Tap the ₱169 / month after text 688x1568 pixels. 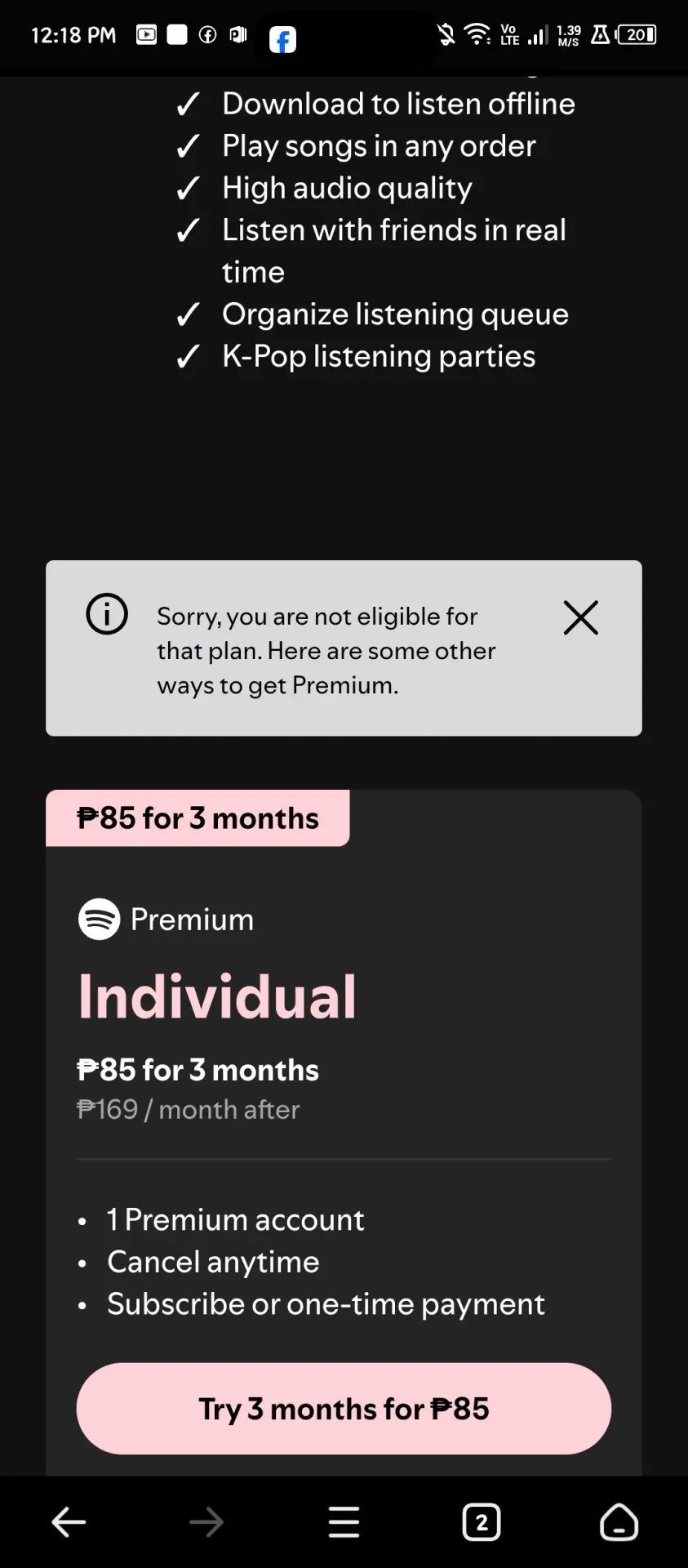click(x=189, y=1110)
